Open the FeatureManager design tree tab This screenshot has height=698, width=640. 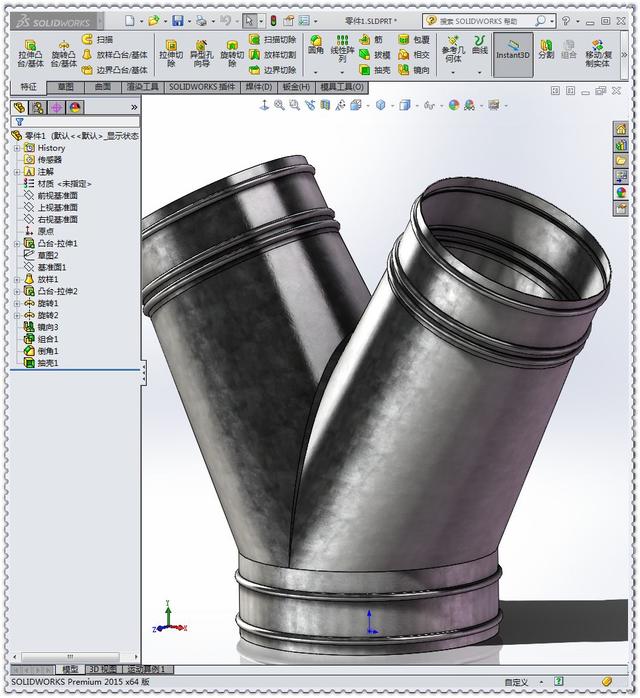19,107
